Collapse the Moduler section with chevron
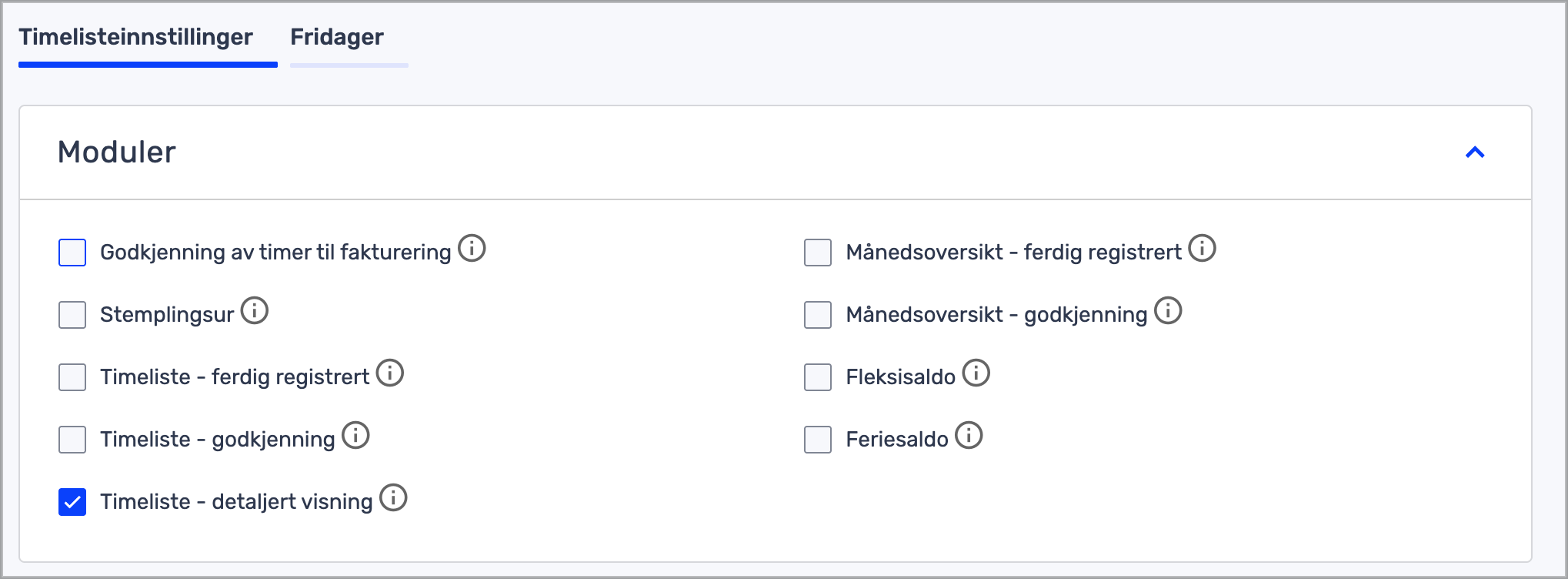Screen dimensions: 1568x579 pyautogui.click(x=1475, y=152)
